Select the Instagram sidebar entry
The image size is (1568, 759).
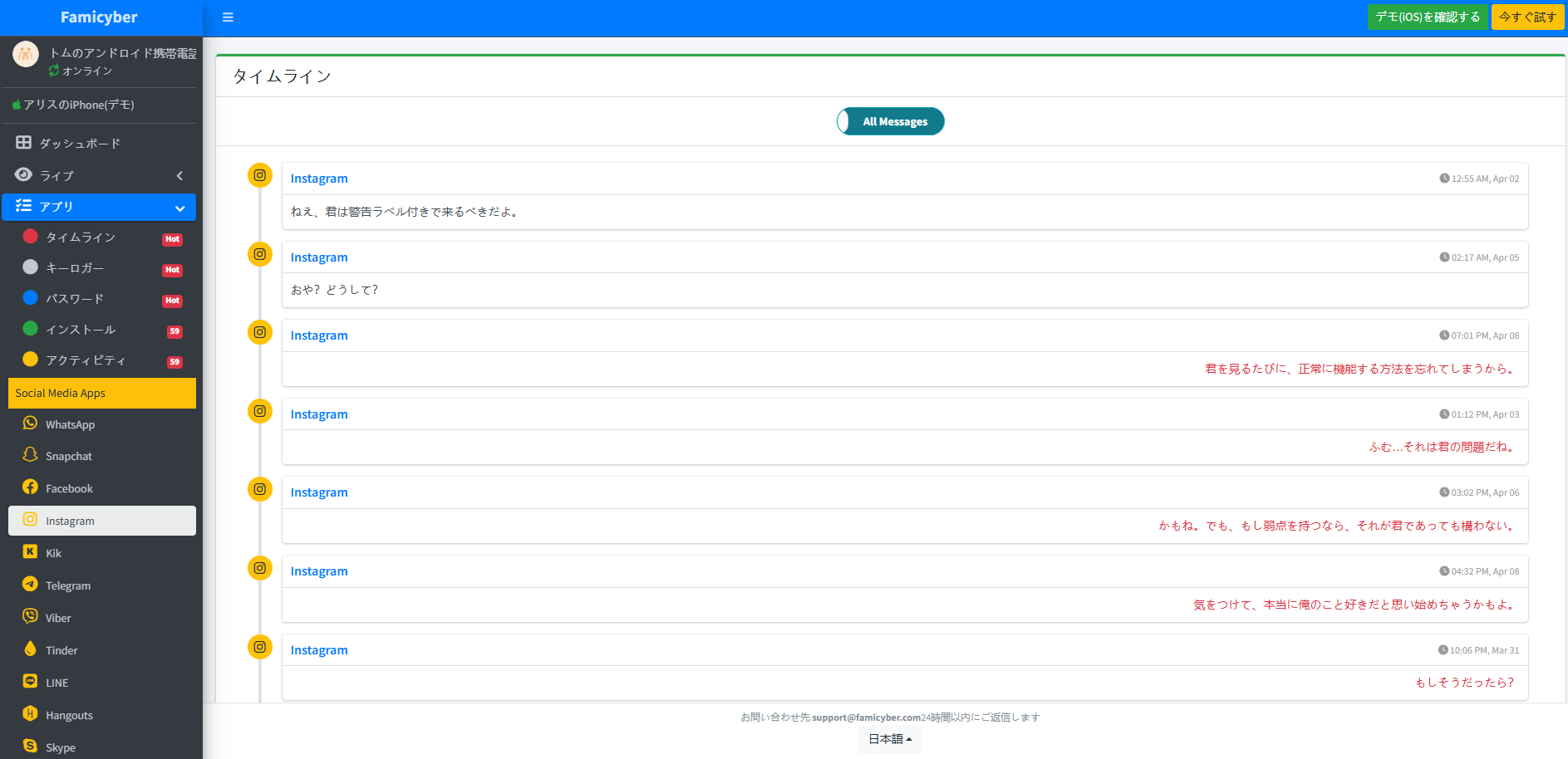click(x=102, y=521)
